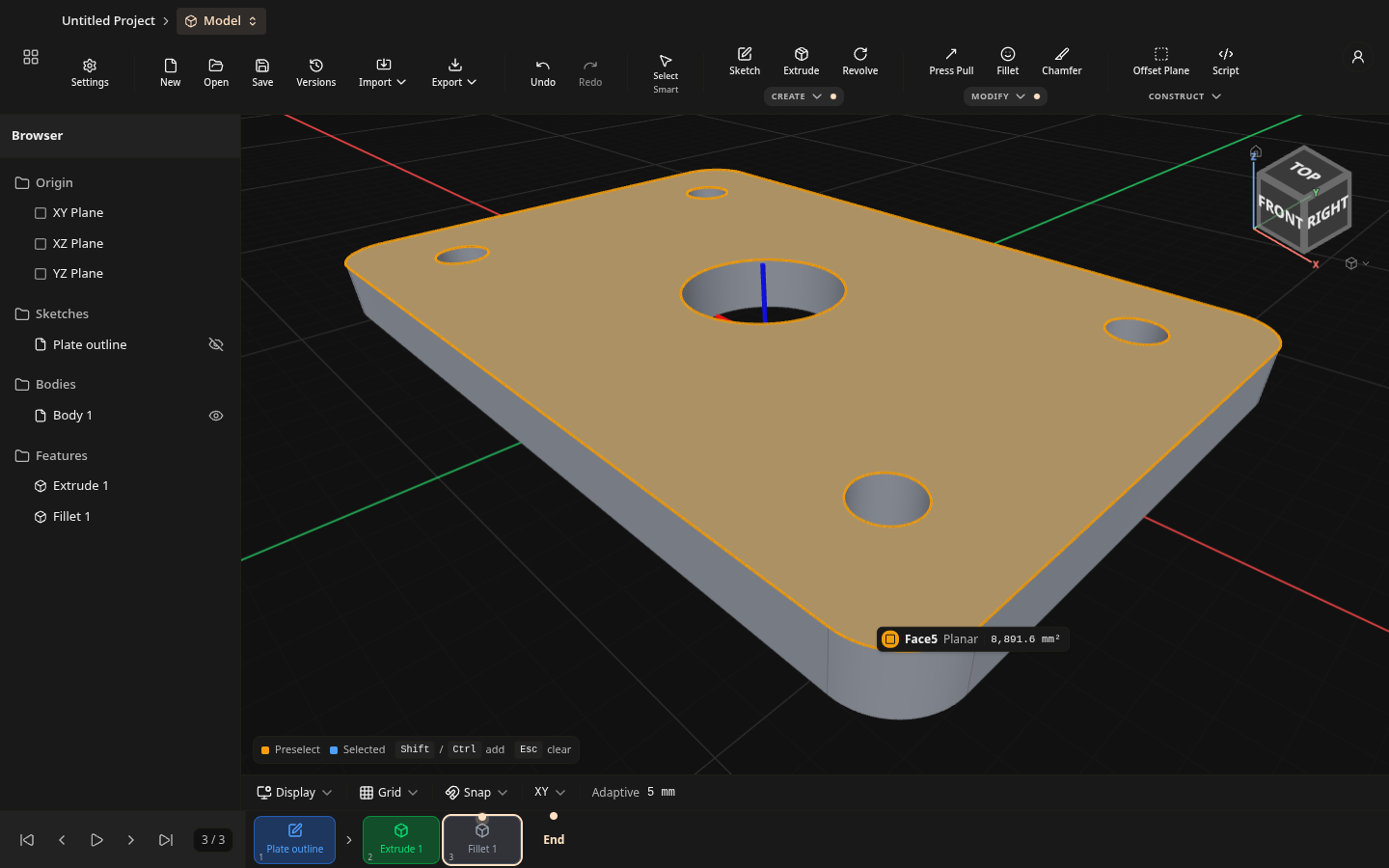Expand the CREATE tools menu

click(803, 96)
